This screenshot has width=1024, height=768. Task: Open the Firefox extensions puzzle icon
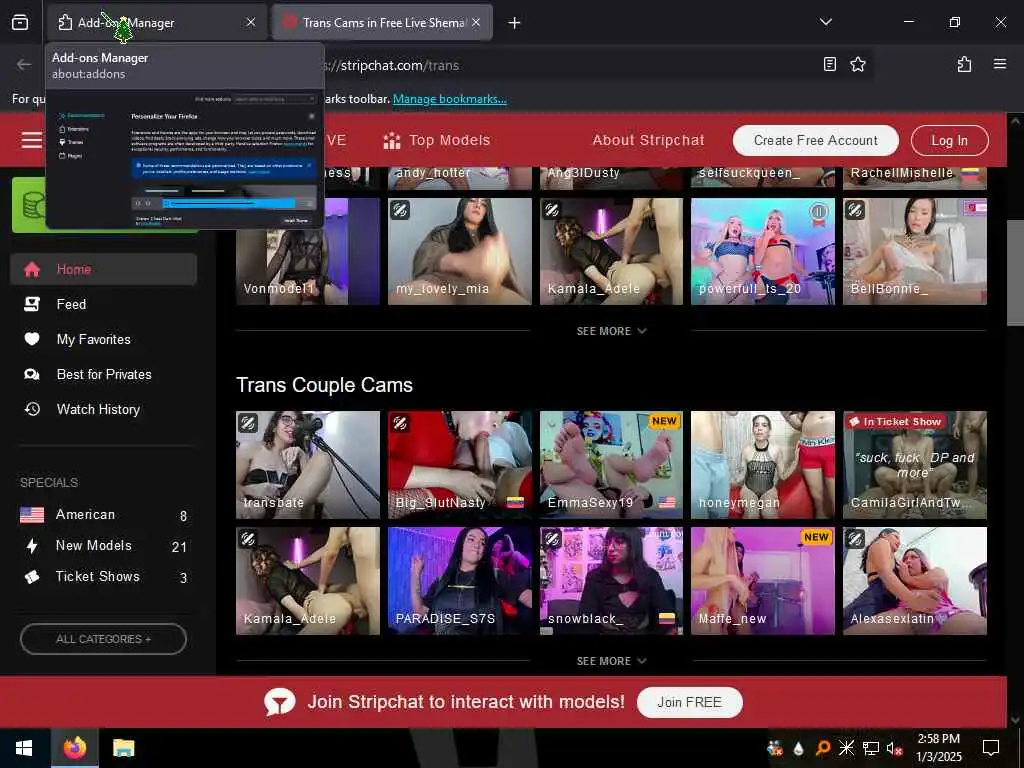[x=964, y=64]
